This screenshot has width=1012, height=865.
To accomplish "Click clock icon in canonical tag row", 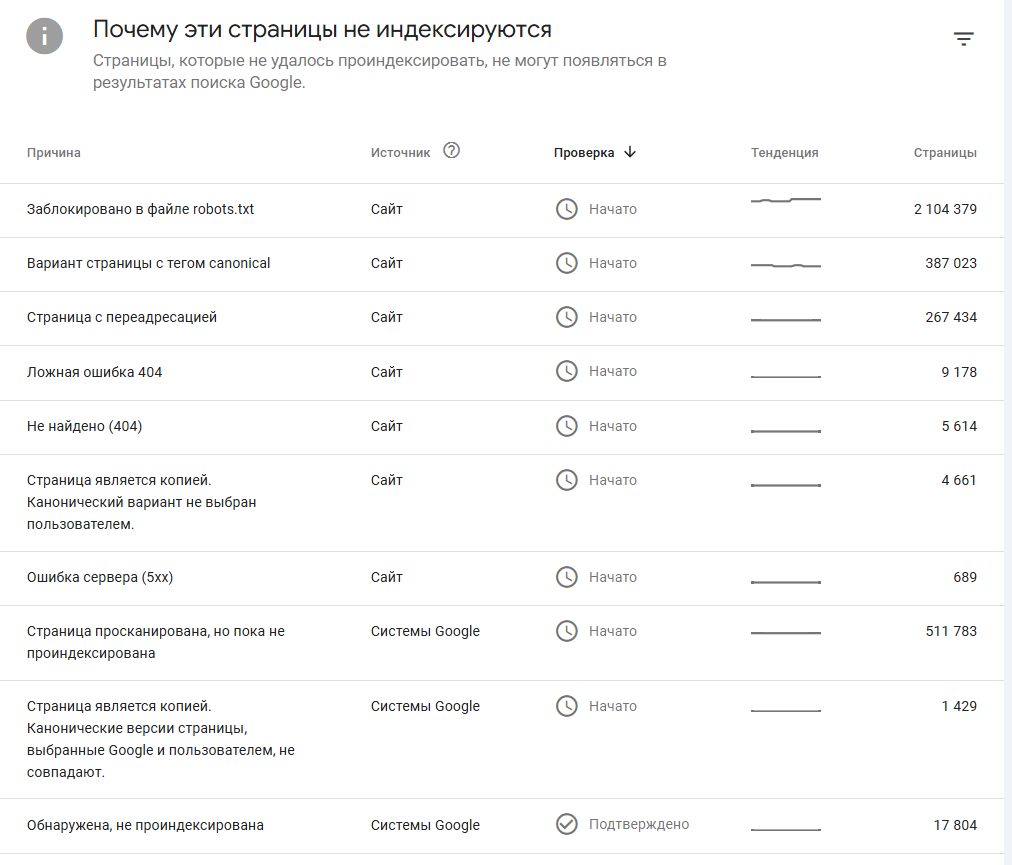I will click(x=567, y=263).
